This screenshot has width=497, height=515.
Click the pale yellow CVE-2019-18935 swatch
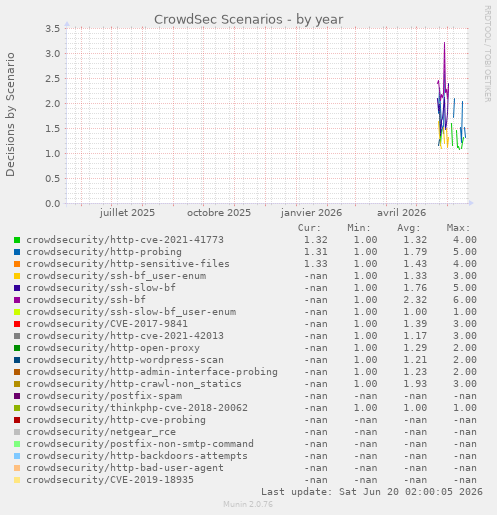tap(17, 480)
